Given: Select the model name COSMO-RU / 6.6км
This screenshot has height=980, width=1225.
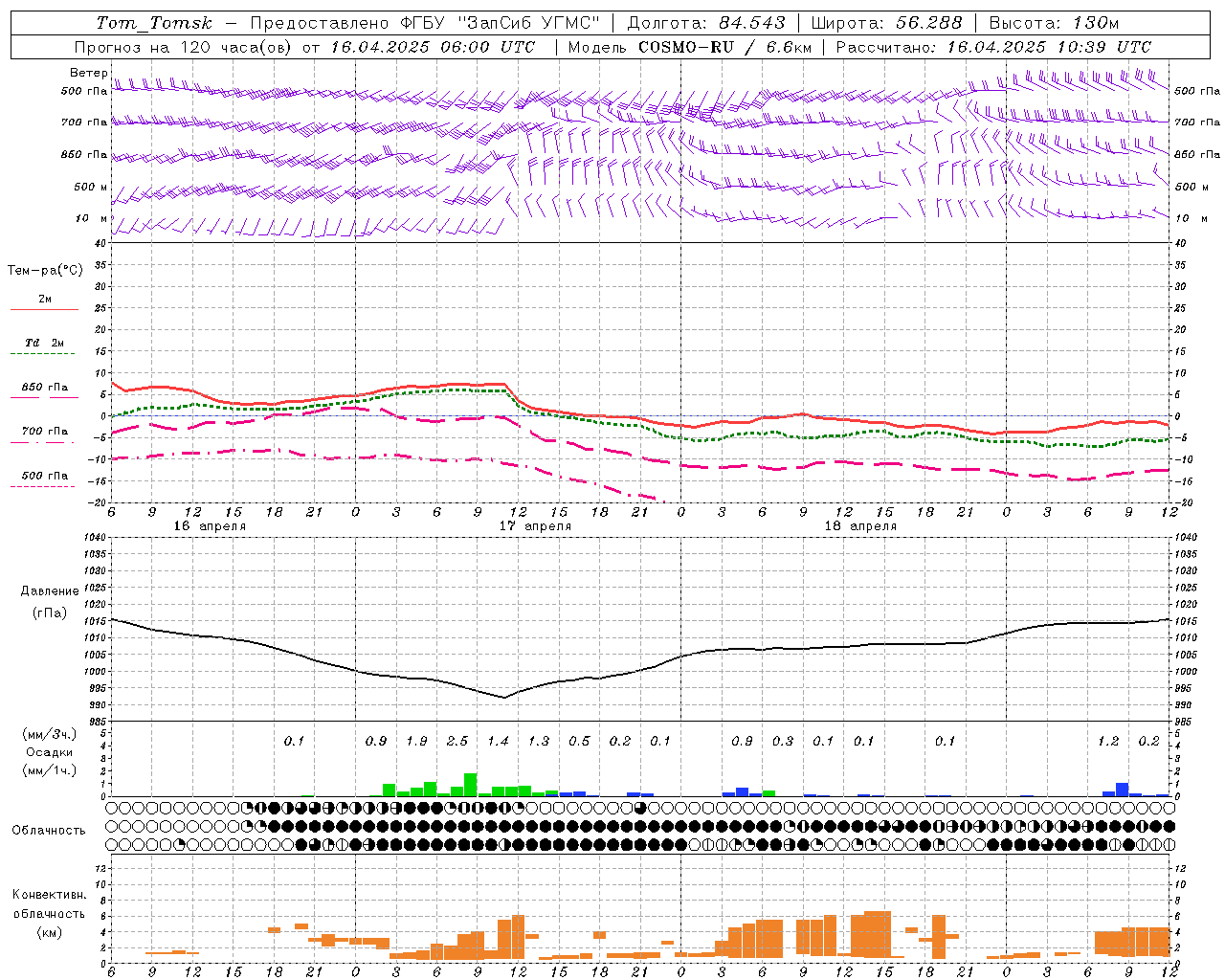Looking at the screenshot, I should pyautogui.click(x=725, y=47).
